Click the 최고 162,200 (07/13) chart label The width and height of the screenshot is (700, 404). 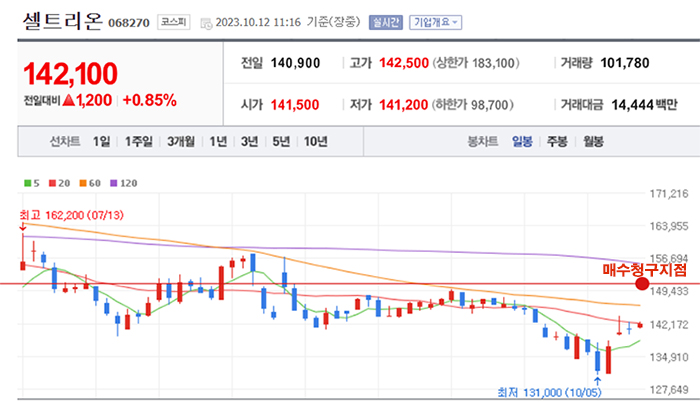click(x=71, y=215)
